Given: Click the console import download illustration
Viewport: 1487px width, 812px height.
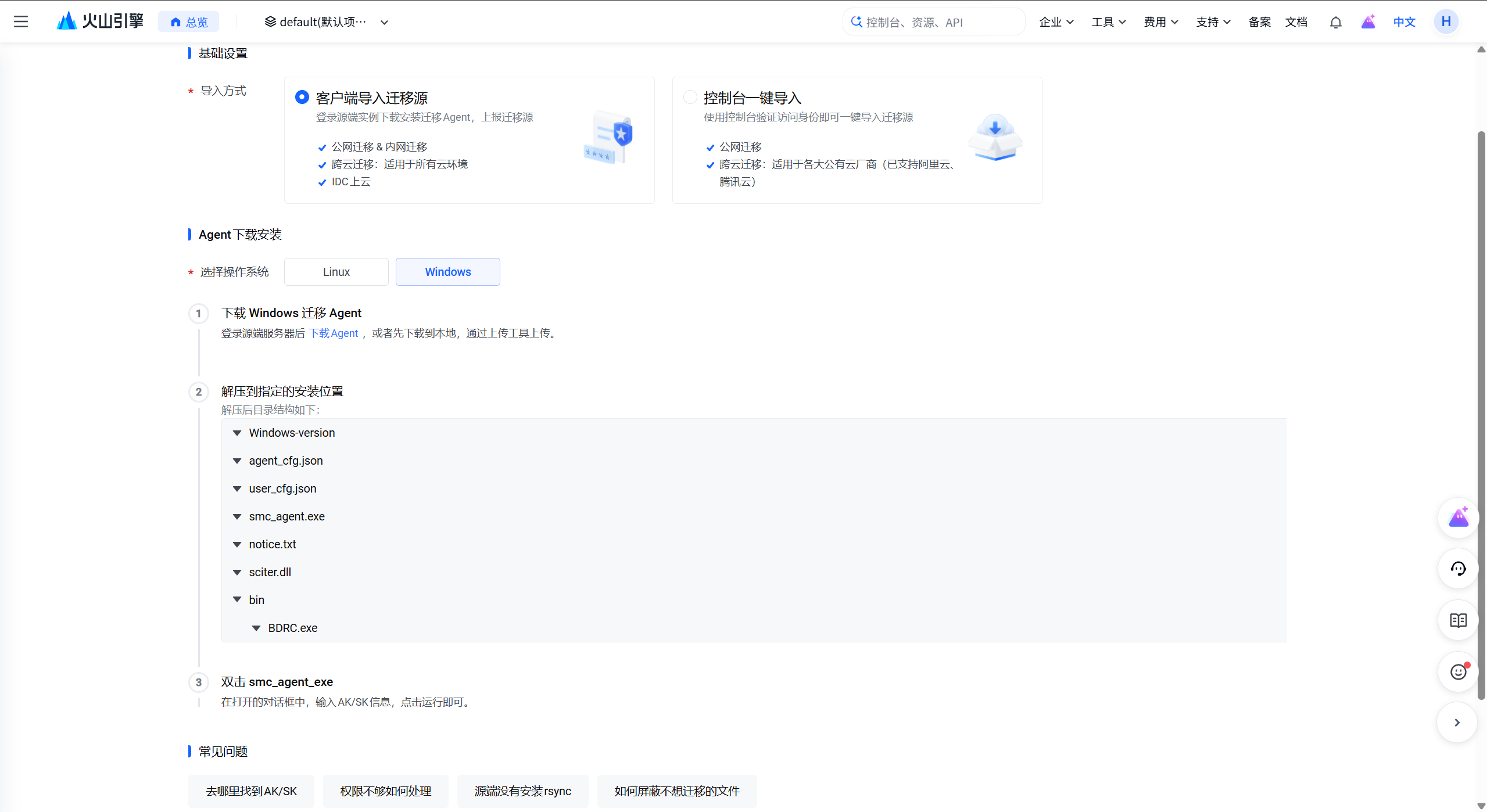Looking at the screenshot, I should [x=995, y=137].
